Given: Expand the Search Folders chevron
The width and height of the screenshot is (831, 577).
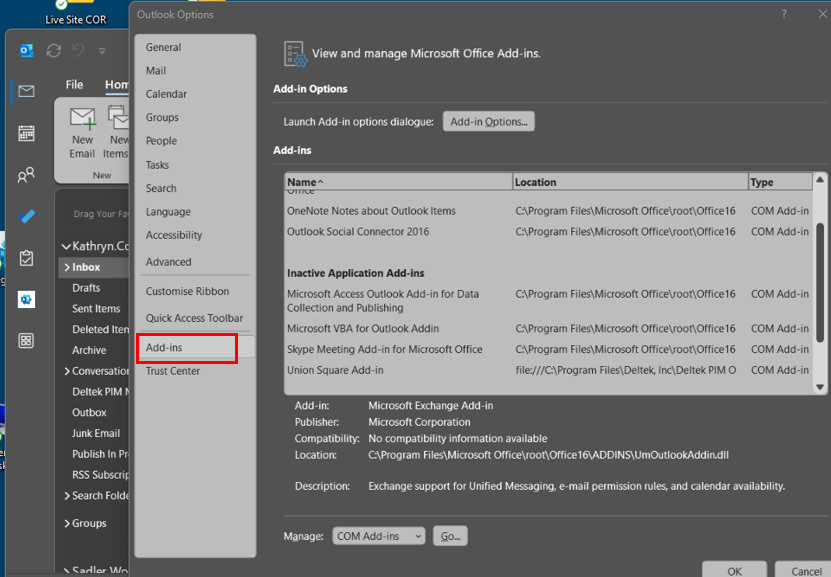Looking at the screenshot, I should click(67, 495).
